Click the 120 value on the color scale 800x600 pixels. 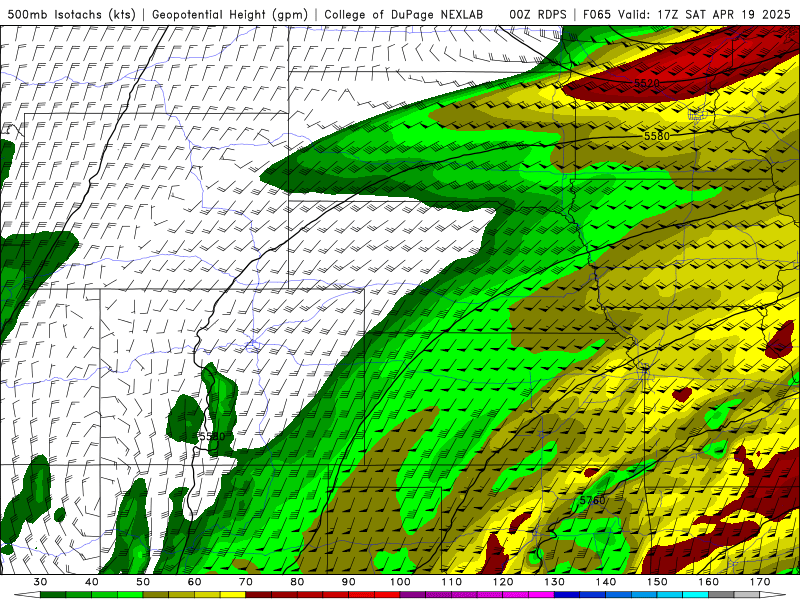point(503,582)
